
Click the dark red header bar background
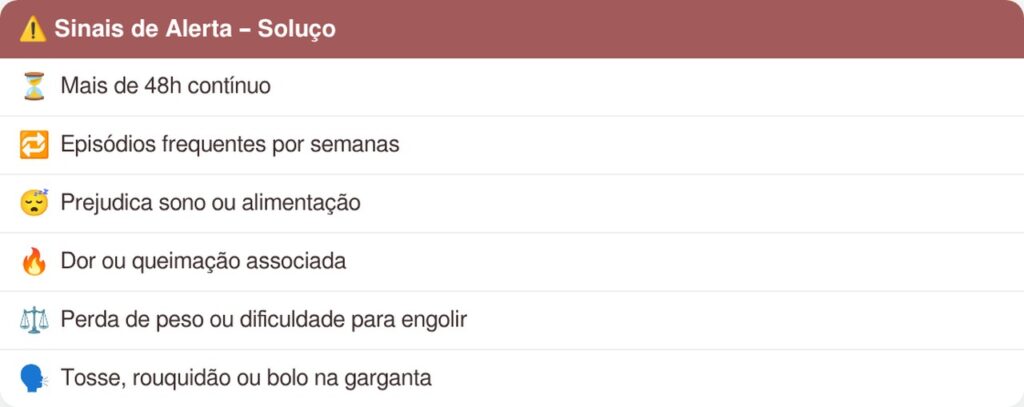(680, 29)
